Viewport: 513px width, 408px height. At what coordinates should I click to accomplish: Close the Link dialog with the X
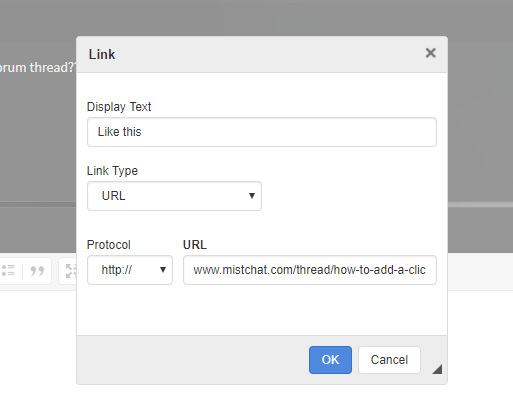coord(431,53)
